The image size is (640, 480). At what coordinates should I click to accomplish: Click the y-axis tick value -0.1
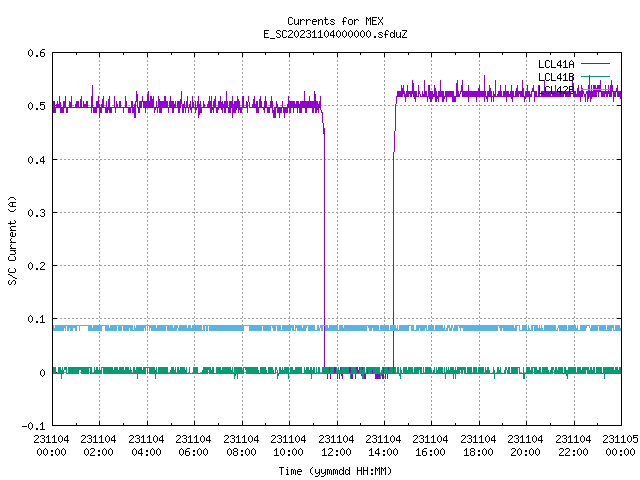click(33, 426)
